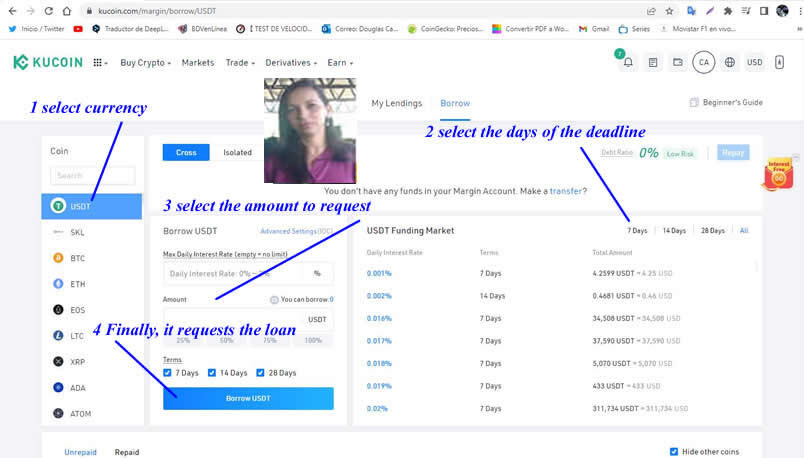Open the Gmail bookmark
The height and width of the screenshot is (458, 804).
(x=594, y=29)
